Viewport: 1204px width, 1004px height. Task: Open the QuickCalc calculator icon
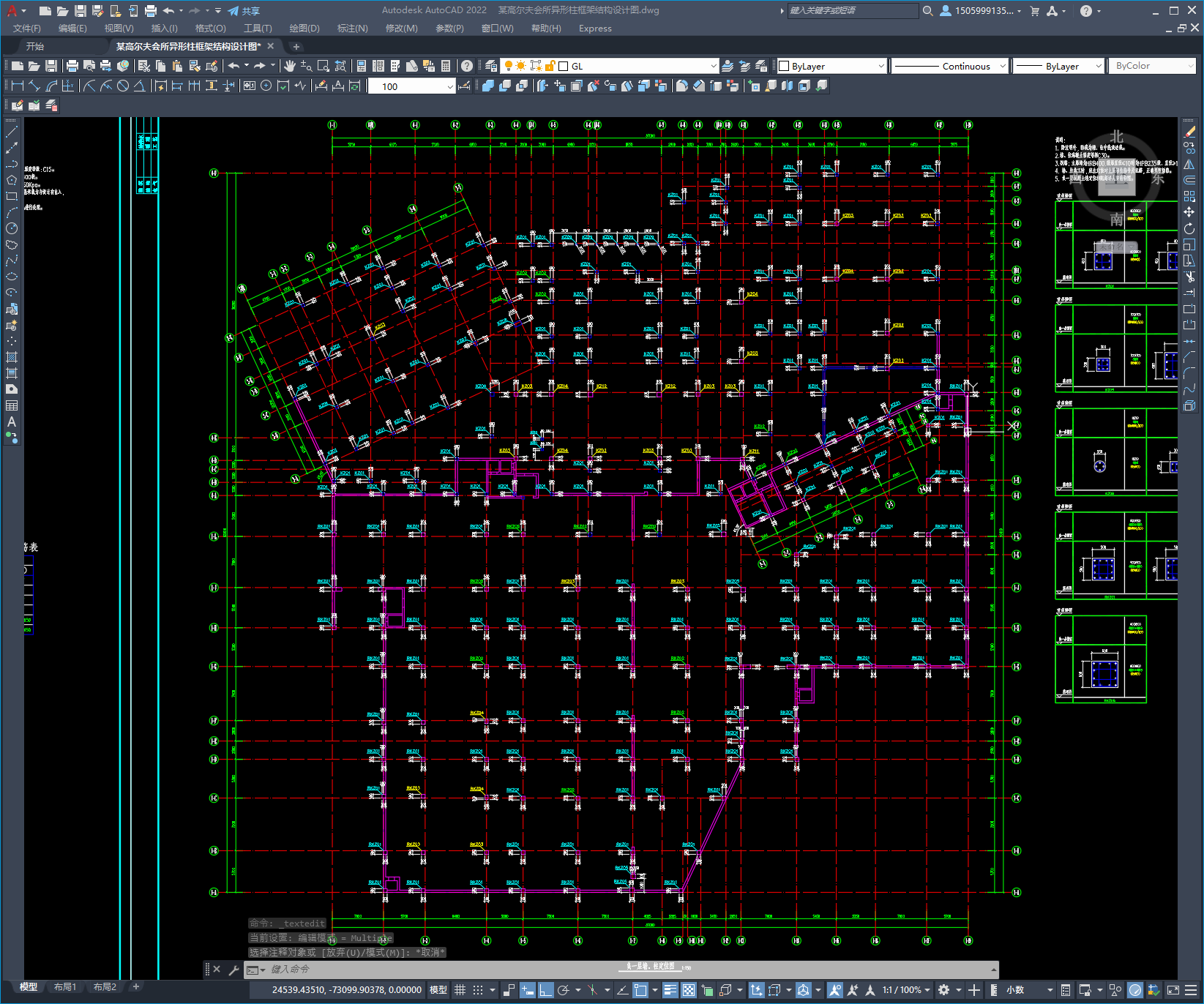coord(446,66)
